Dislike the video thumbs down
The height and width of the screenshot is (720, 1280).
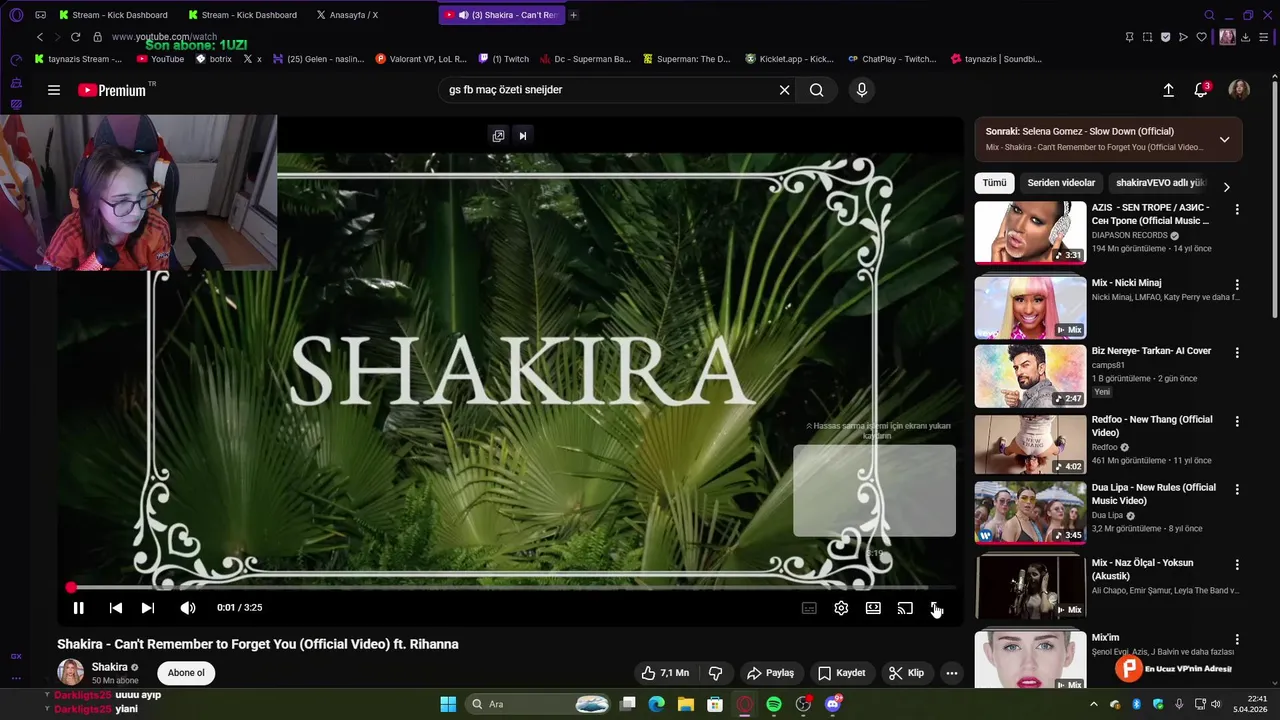(715, 673)
